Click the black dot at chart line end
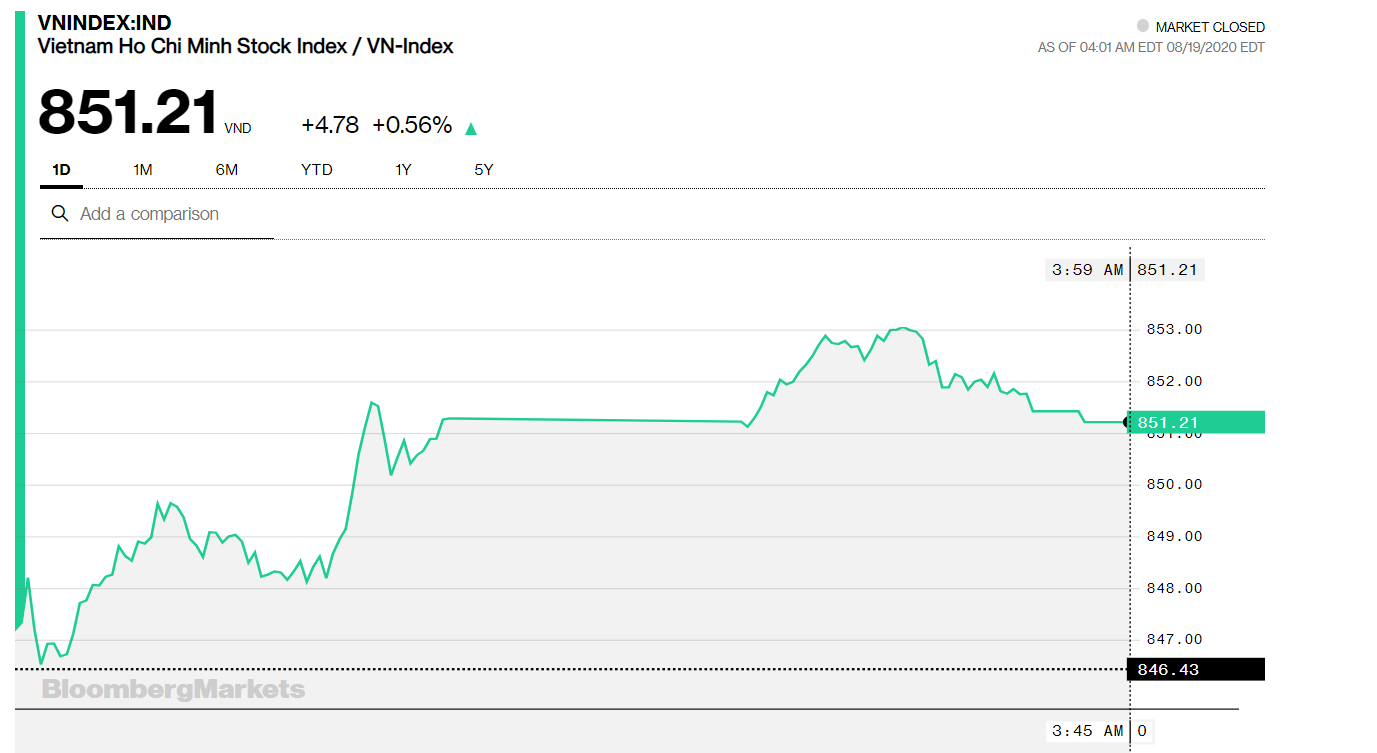1377x753 pixels. click(x=1129, y=423)
